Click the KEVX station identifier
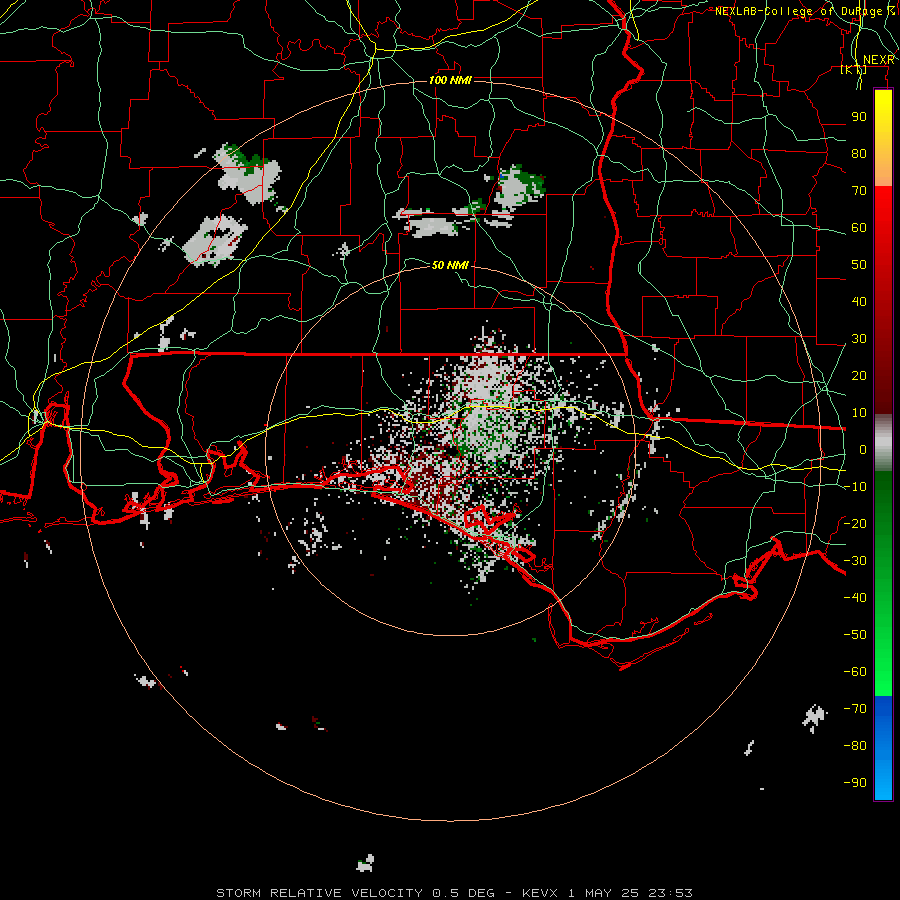900x900 pixels. point(540,893)
